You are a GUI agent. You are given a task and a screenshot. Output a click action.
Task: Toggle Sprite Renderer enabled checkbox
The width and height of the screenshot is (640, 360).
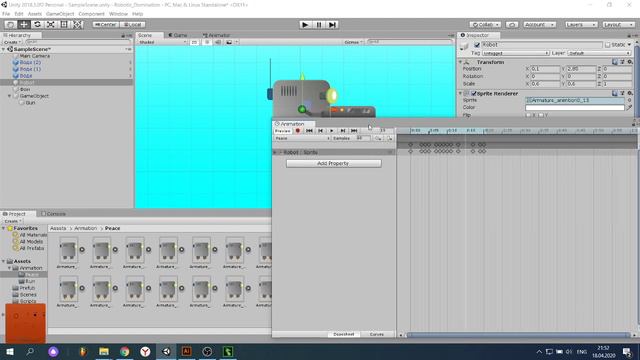click(x=474, y=93)
